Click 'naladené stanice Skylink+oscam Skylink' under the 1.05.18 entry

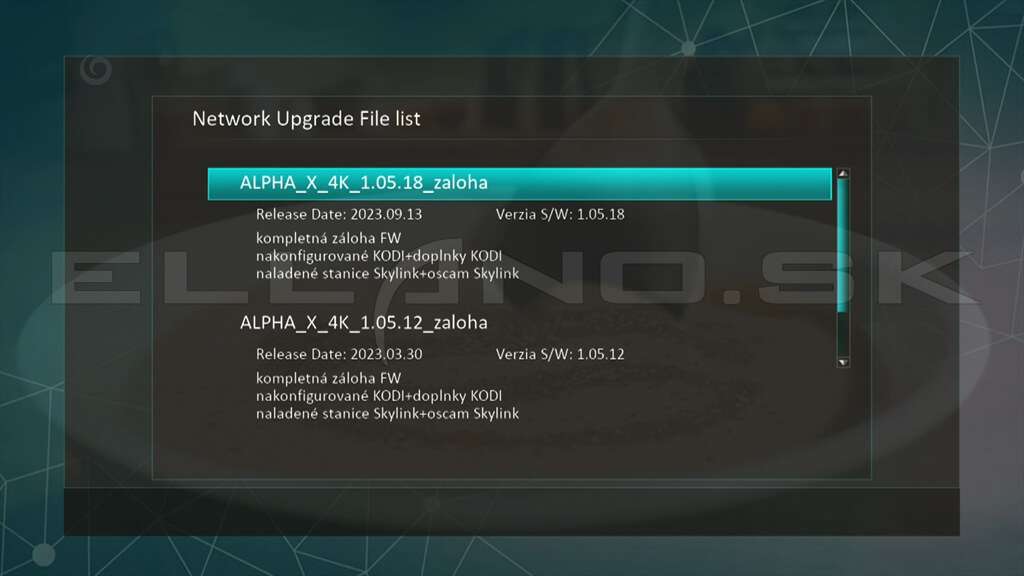click(387, 274)
